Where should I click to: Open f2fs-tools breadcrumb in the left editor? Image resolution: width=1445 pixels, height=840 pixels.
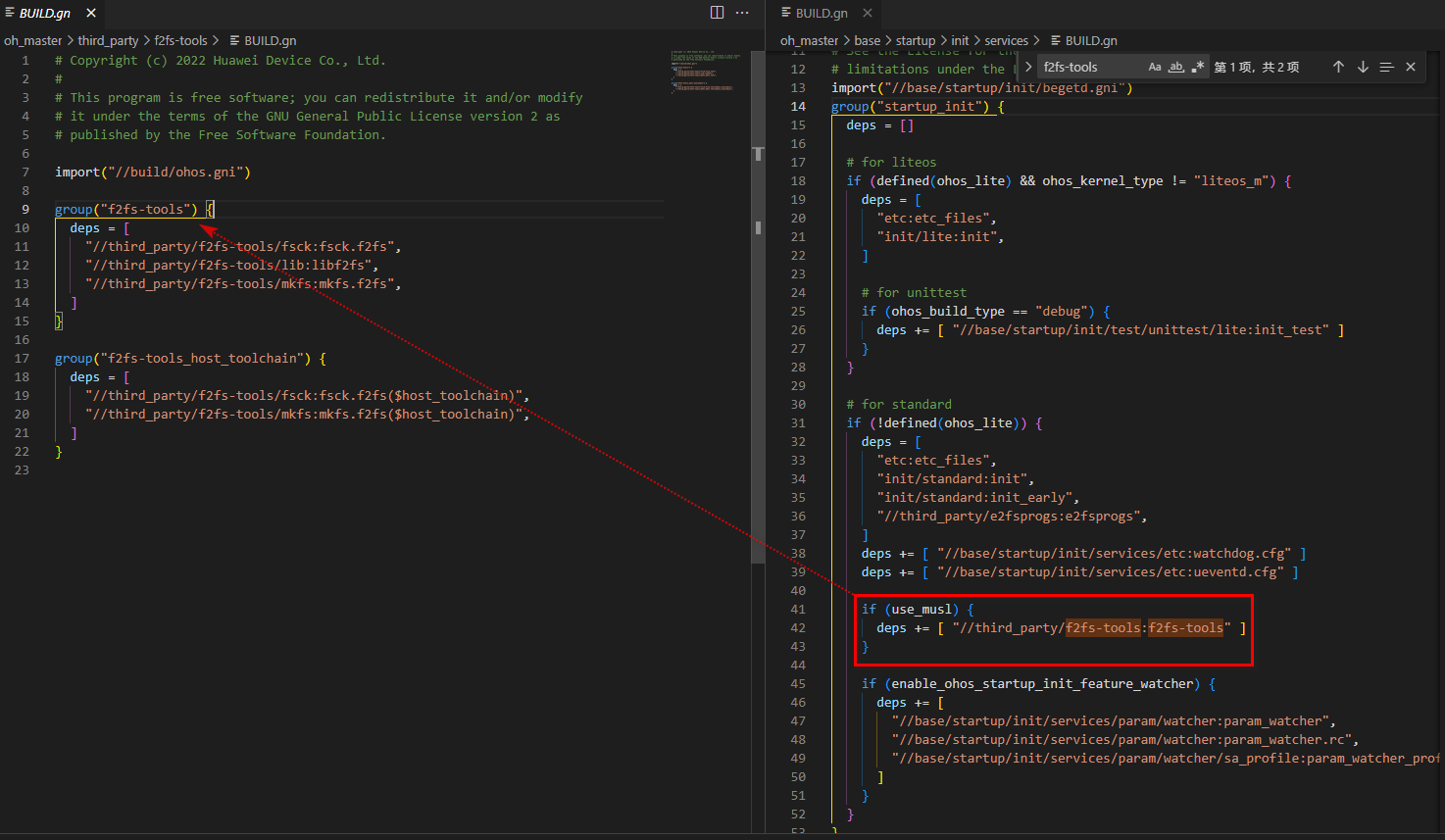pyautogui.click(x=180, y=40)
